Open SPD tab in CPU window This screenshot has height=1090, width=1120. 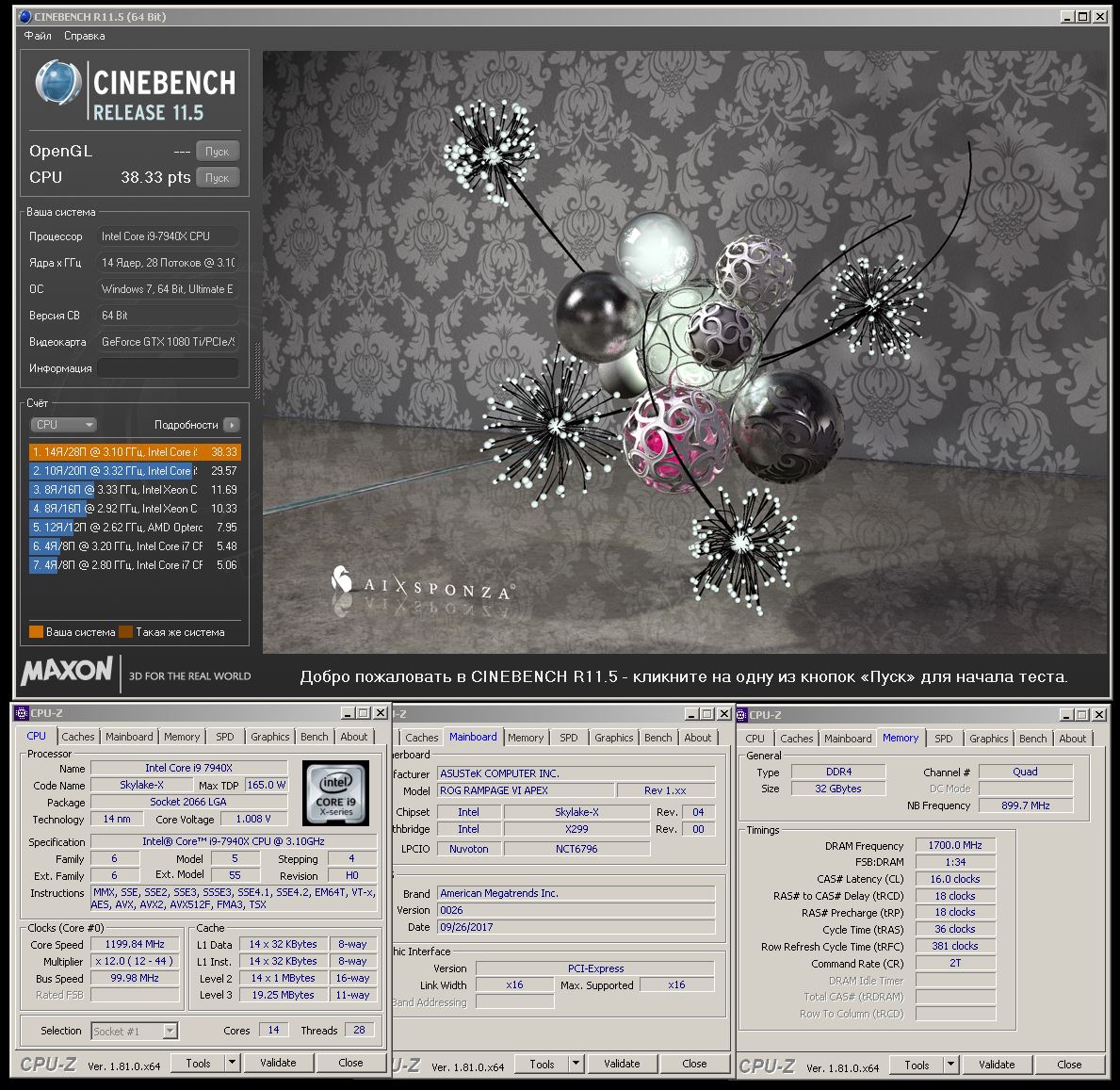tap(225, 737)
